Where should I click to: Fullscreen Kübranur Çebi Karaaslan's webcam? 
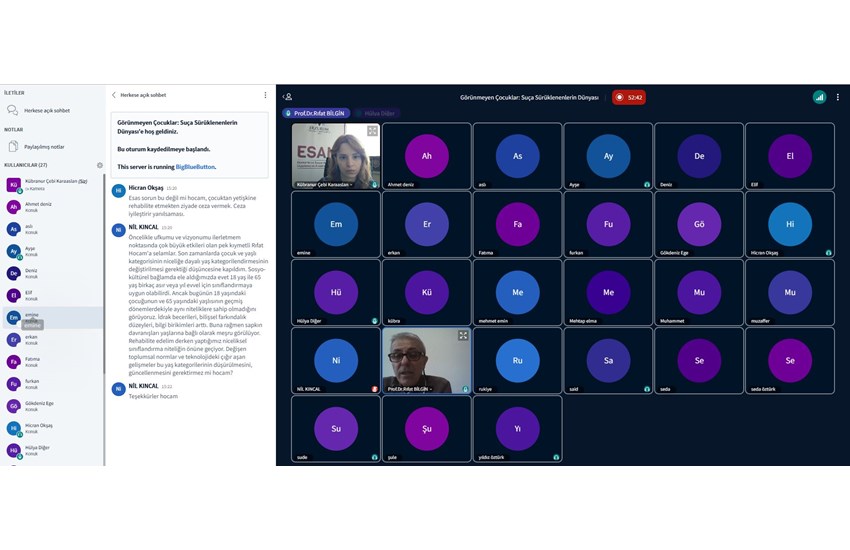click(372, 131)
